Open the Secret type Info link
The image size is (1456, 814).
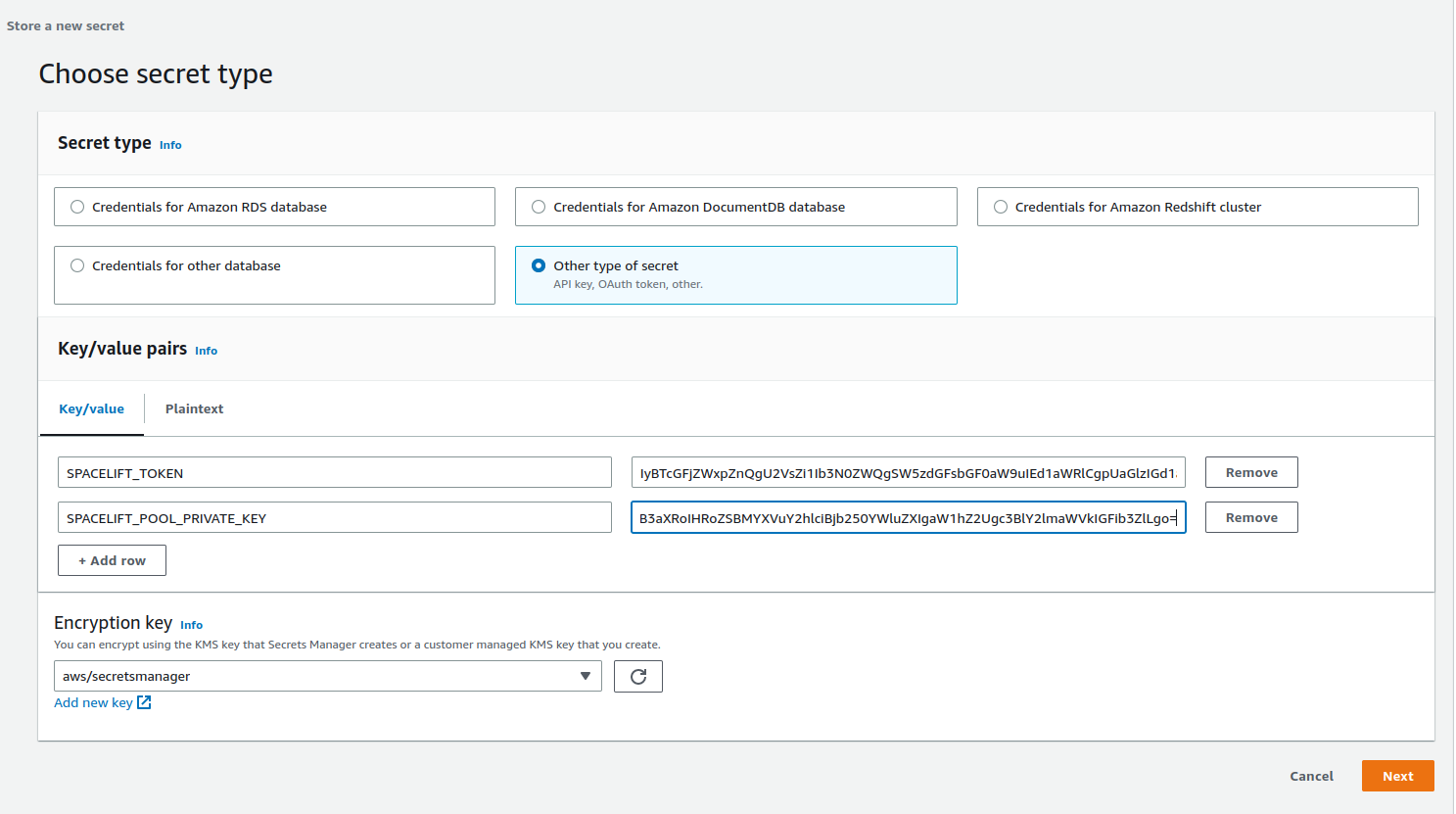pyautogui.click(x=170, y=145)
